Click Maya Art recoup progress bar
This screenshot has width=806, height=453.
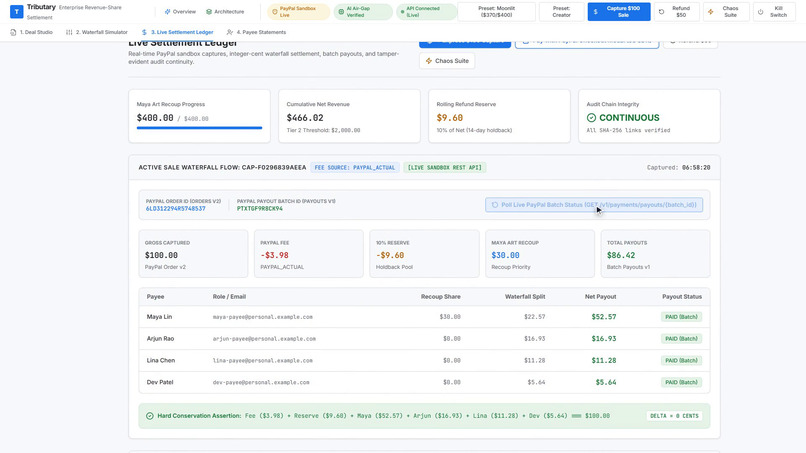[199, 128]
